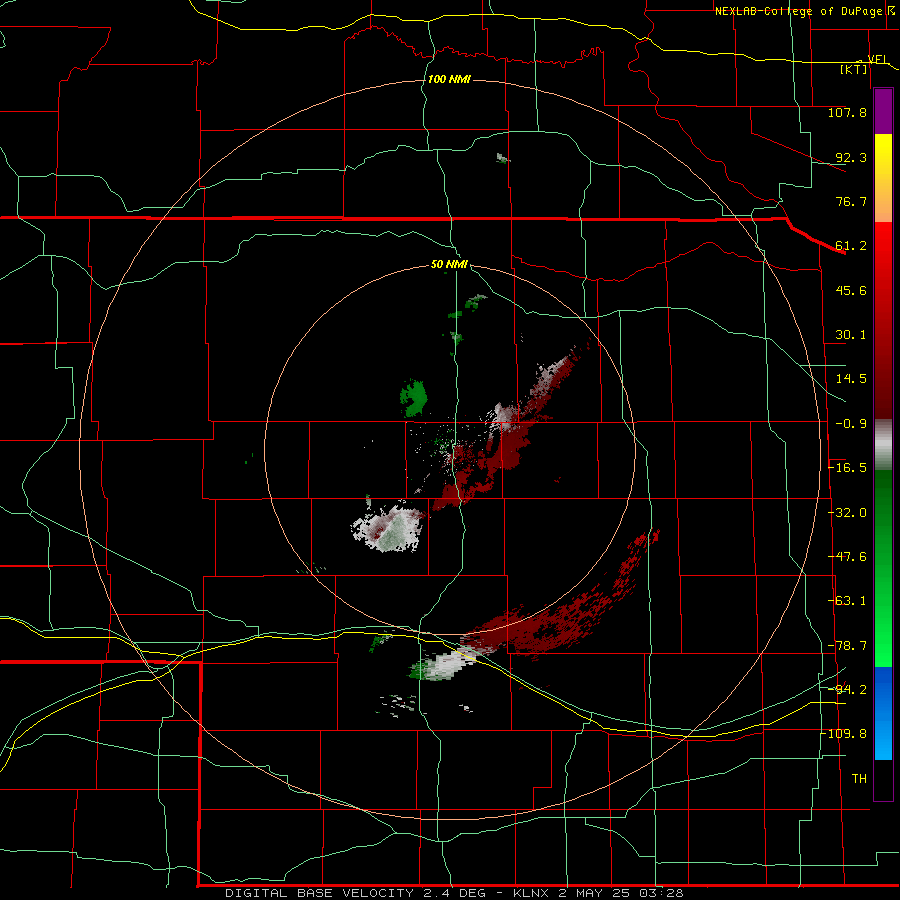Click the solid green echo blob west of radar
This screenshot has width=900, height=900.
414,398
